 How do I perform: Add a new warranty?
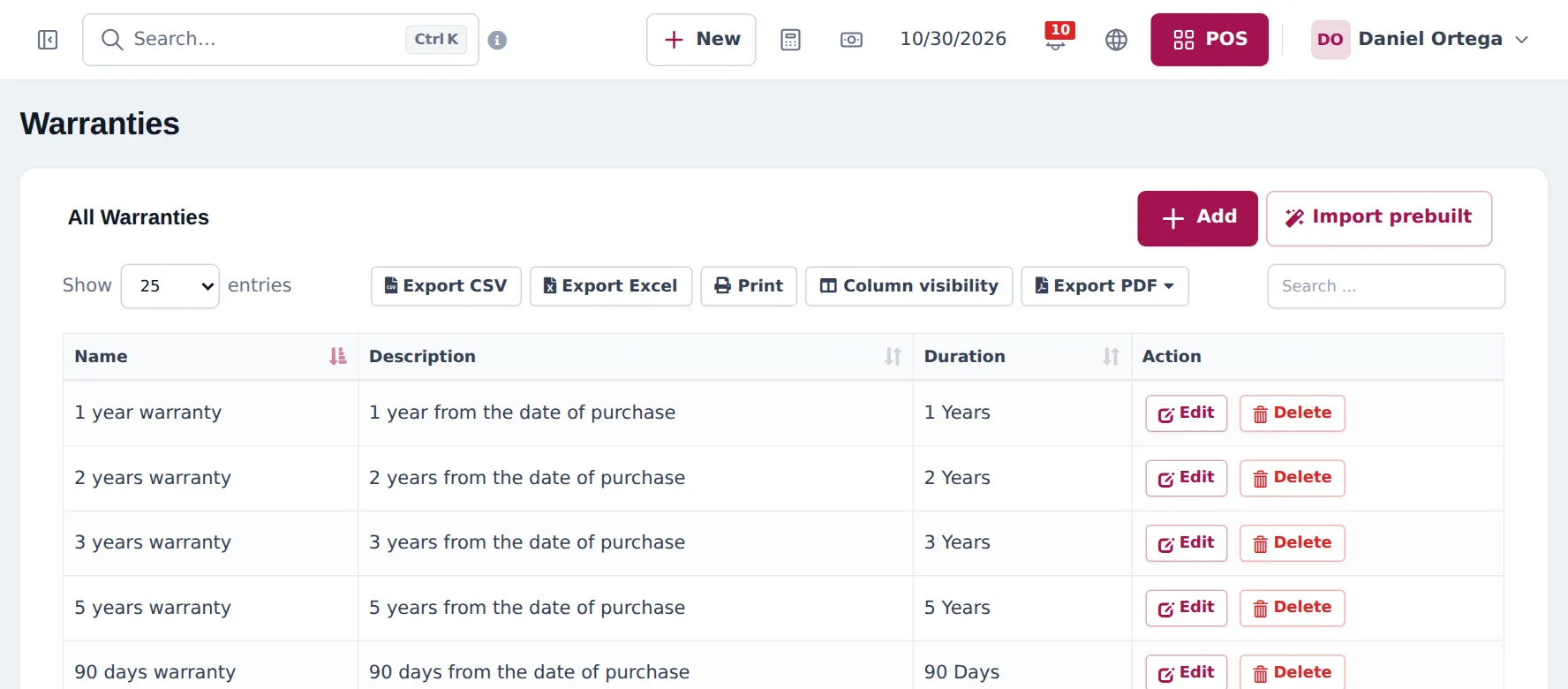[x=1197, y=218]
